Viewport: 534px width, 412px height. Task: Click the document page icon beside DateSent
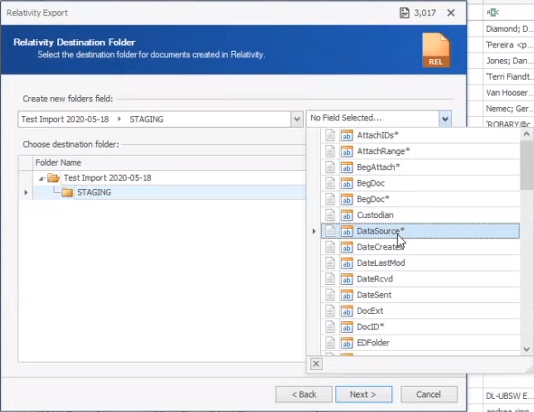click(x=330, y=295)
